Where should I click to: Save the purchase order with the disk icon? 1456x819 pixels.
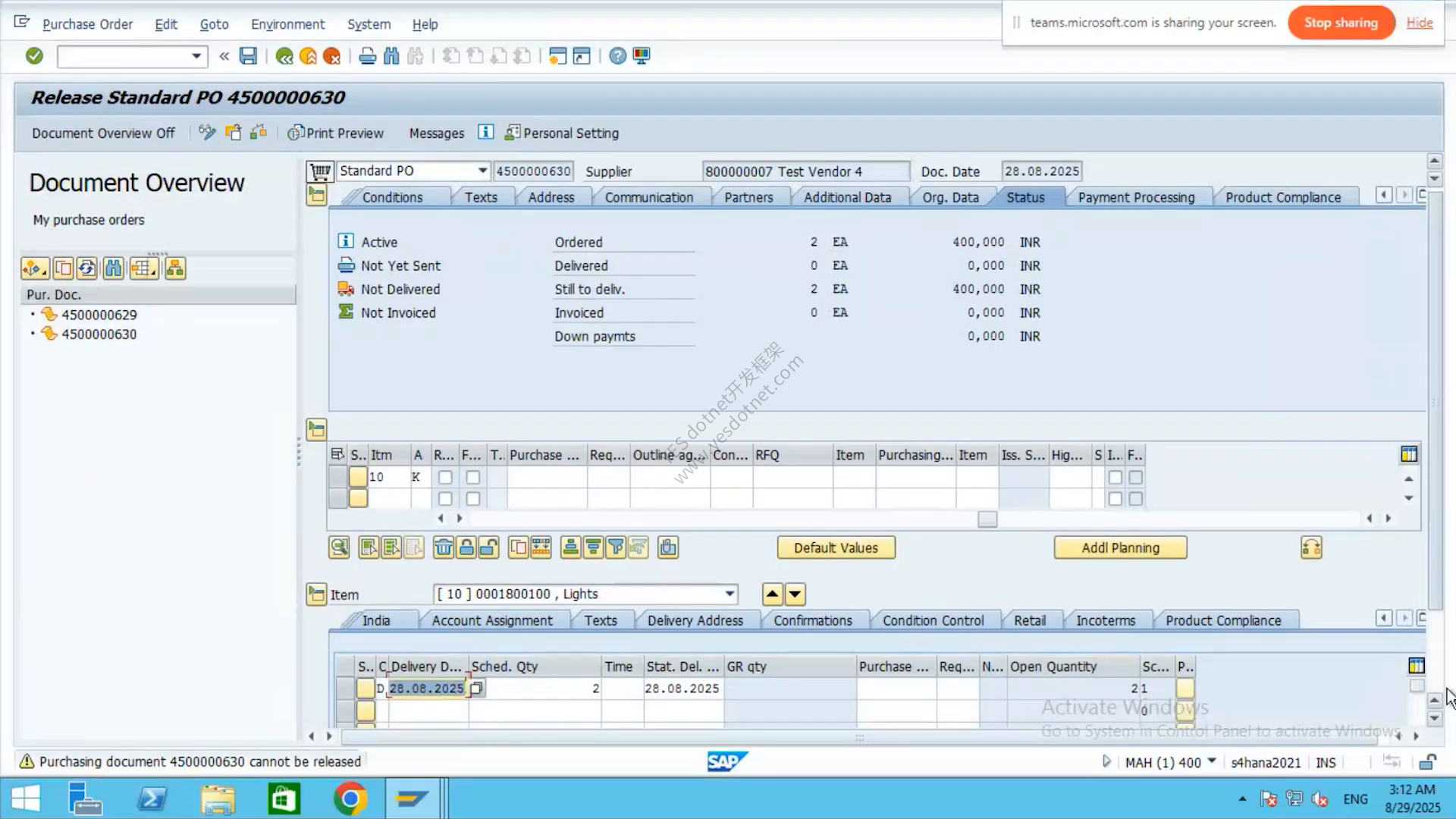click(248, 55)
